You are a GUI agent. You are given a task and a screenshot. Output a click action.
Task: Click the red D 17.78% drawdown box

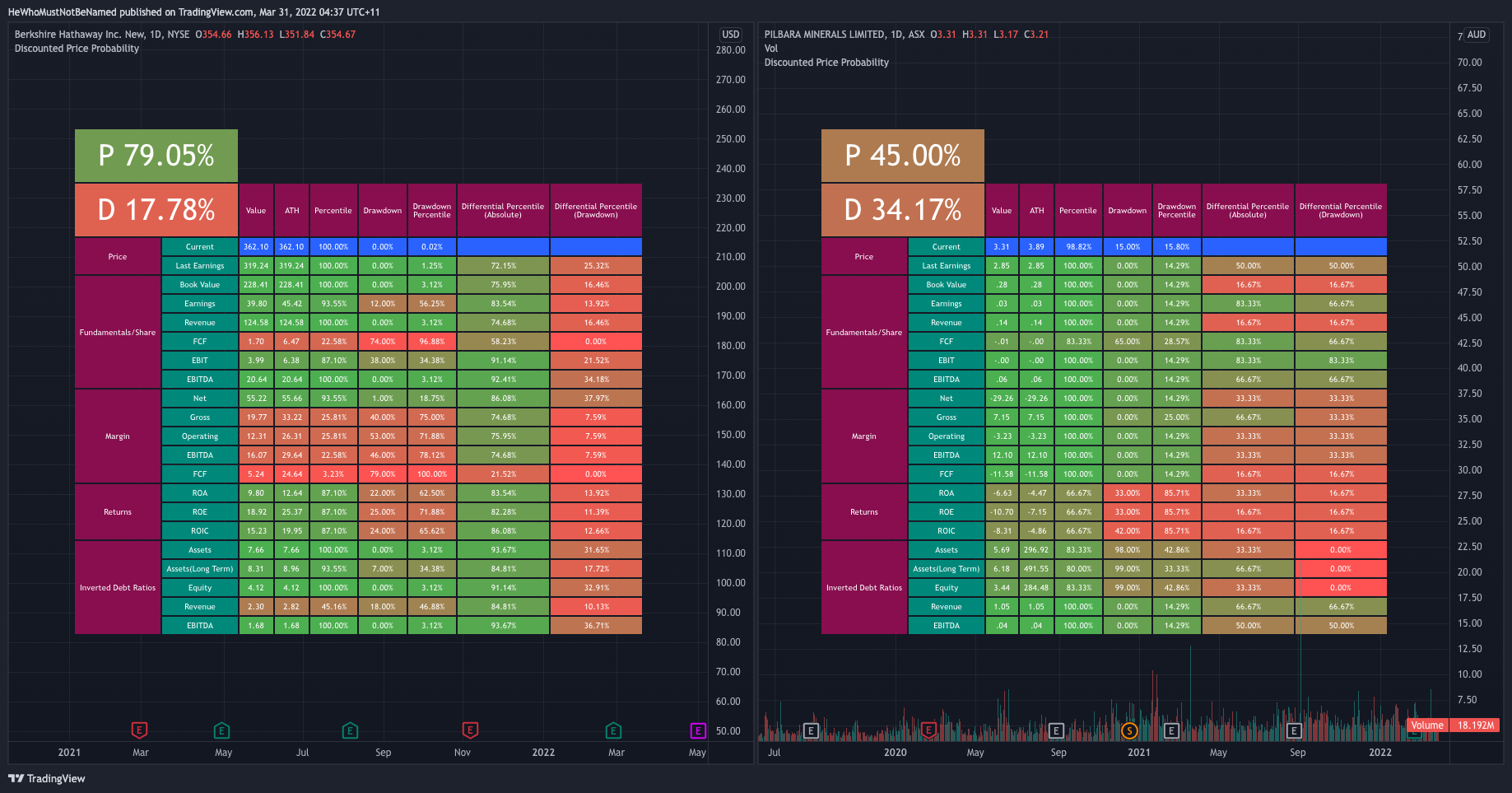pos(156,210)
